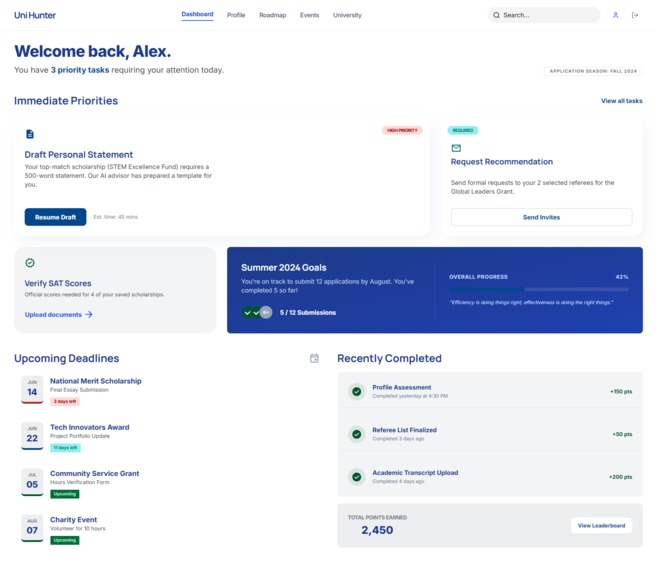The image size is (657, 573).
Task: Click the 3 priority tasks link
Action: 80,70
